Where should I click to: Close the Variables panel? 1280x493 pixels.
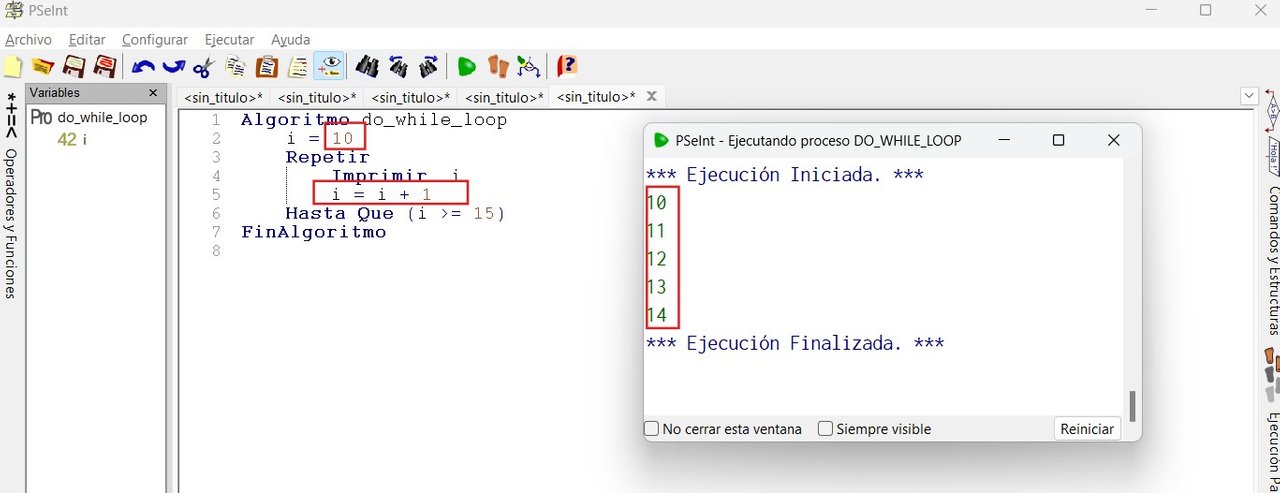point(153,93)
